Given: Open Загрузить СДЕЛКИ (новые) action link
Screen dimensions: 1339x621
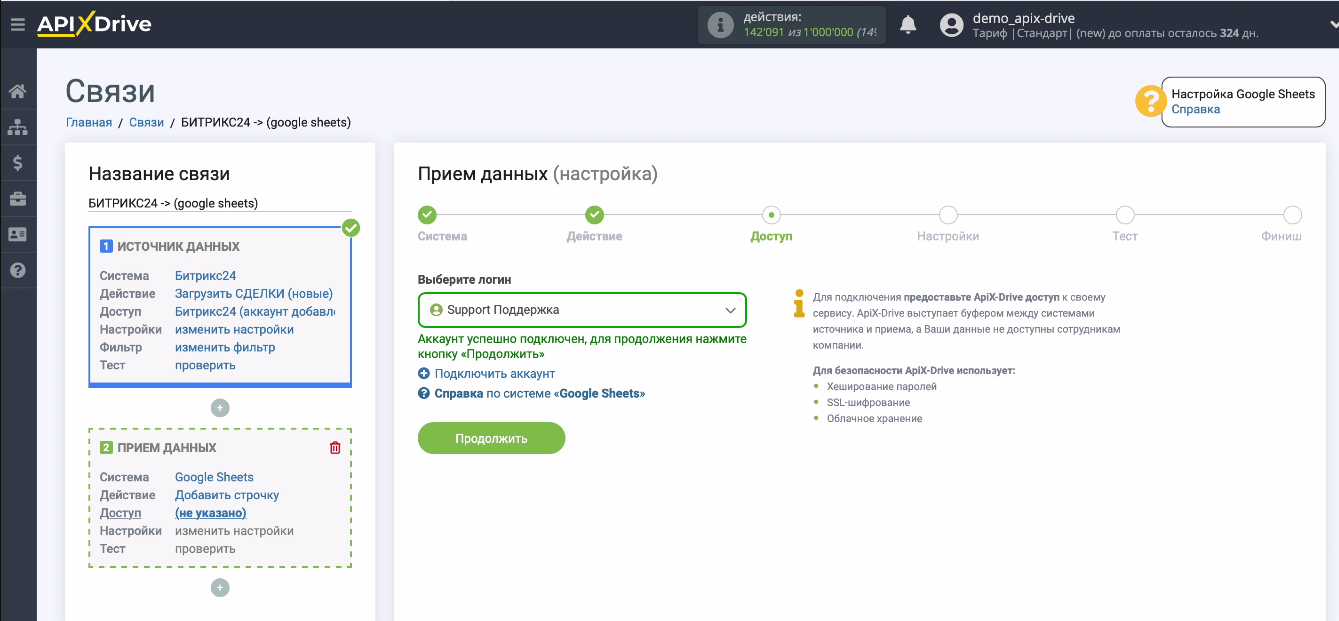Looking at the screenshot, I should pos(254,294).
